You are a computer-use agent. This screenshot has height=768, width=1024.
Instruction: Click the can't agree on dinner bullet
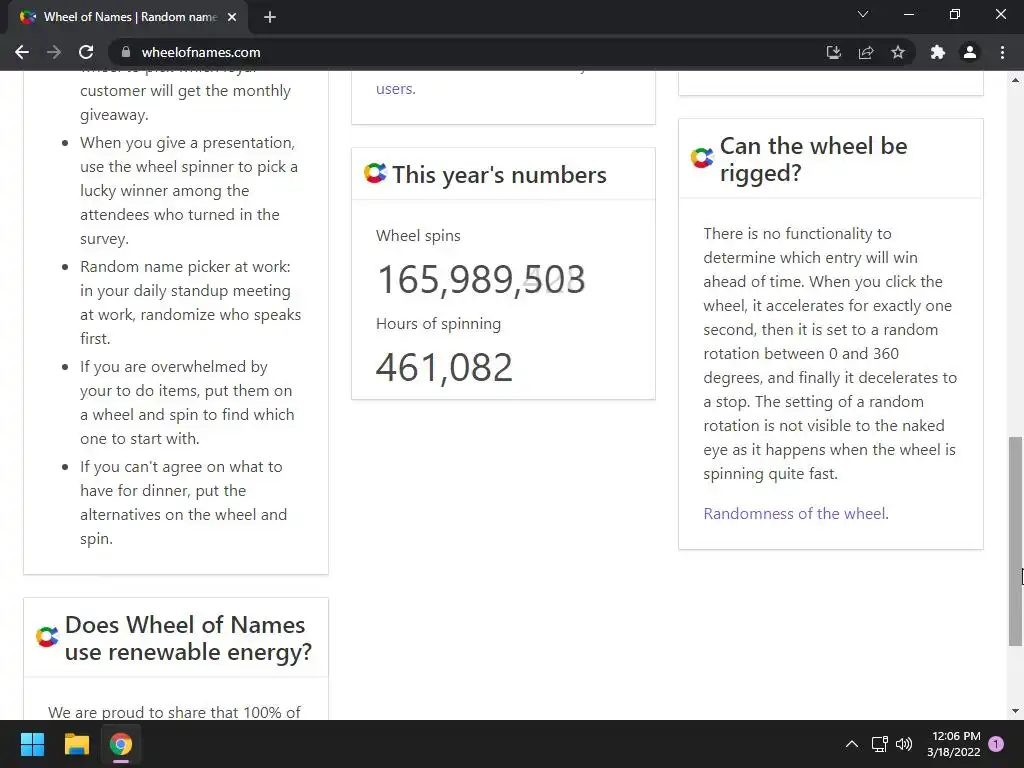pos(184,503)
